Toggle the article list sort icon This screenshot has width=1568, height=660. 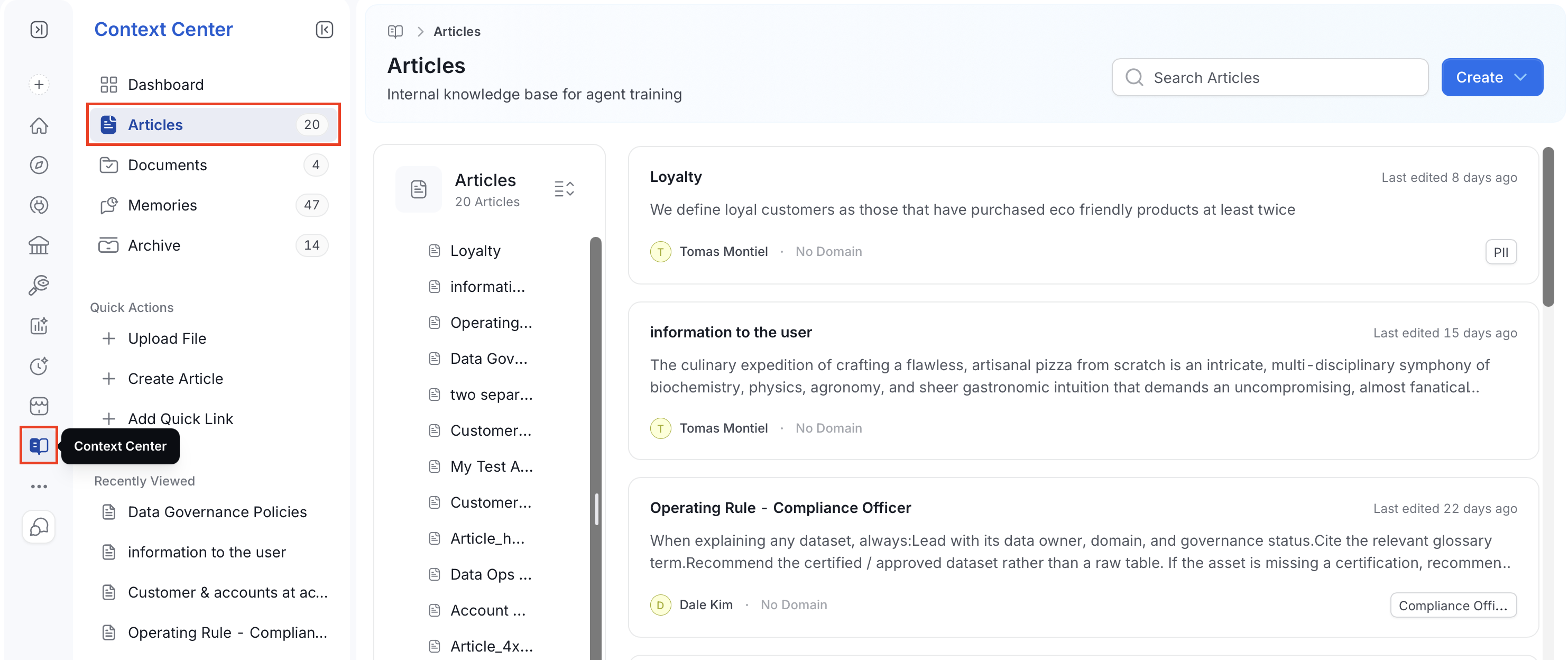click(x=564, y=189)
